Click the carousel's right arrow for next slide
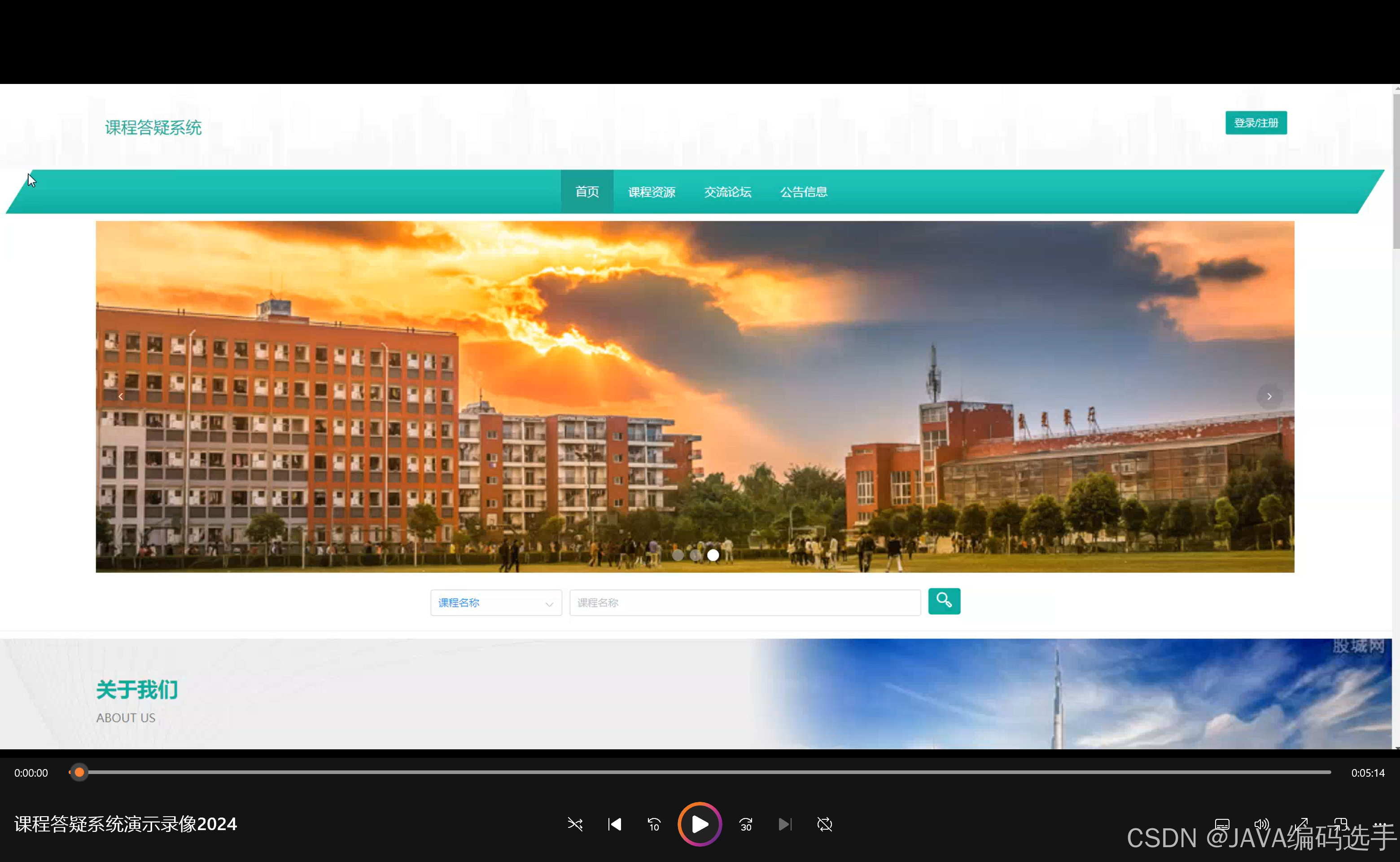Screen dimensions: 1400x862 coord(1269,396)
